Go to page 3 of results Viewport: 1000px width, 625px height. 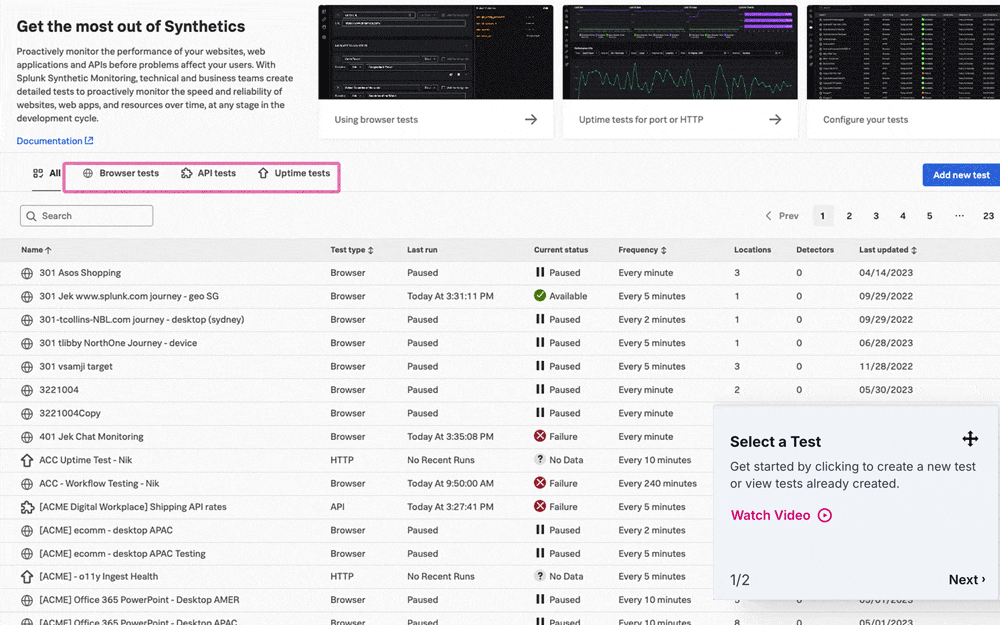click(x=876, y=216)
